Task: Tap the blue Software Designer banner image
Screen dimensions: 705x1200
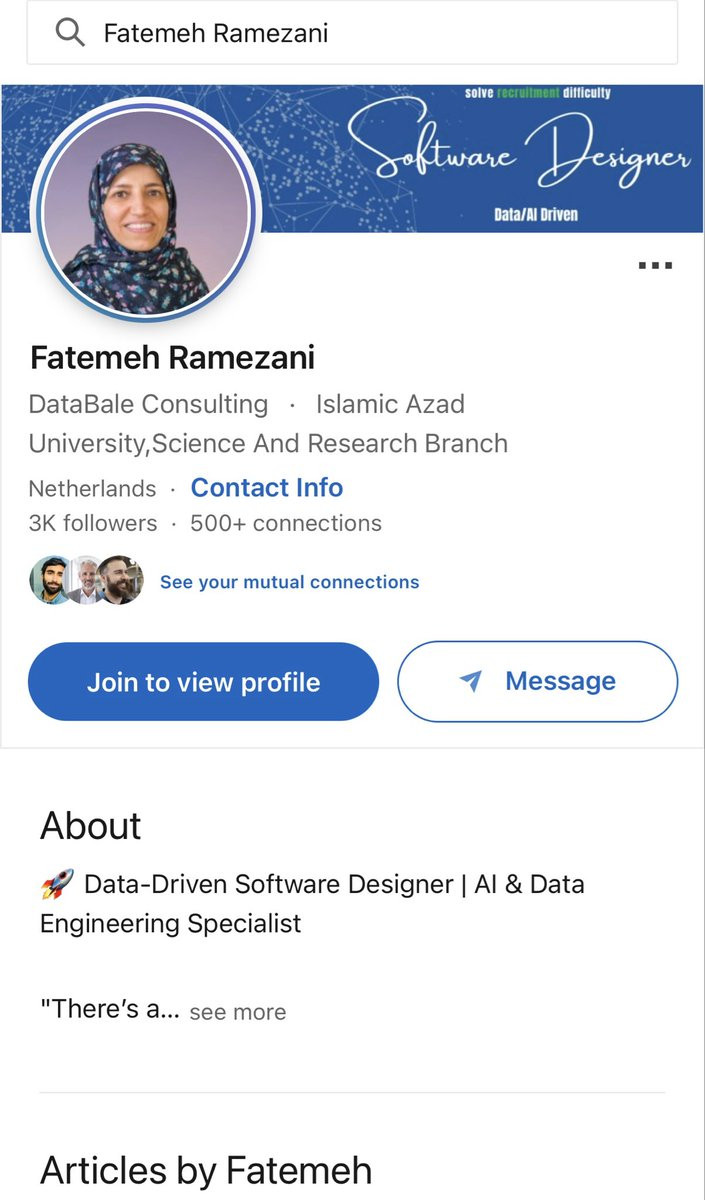Action: [x=480, y=157]
